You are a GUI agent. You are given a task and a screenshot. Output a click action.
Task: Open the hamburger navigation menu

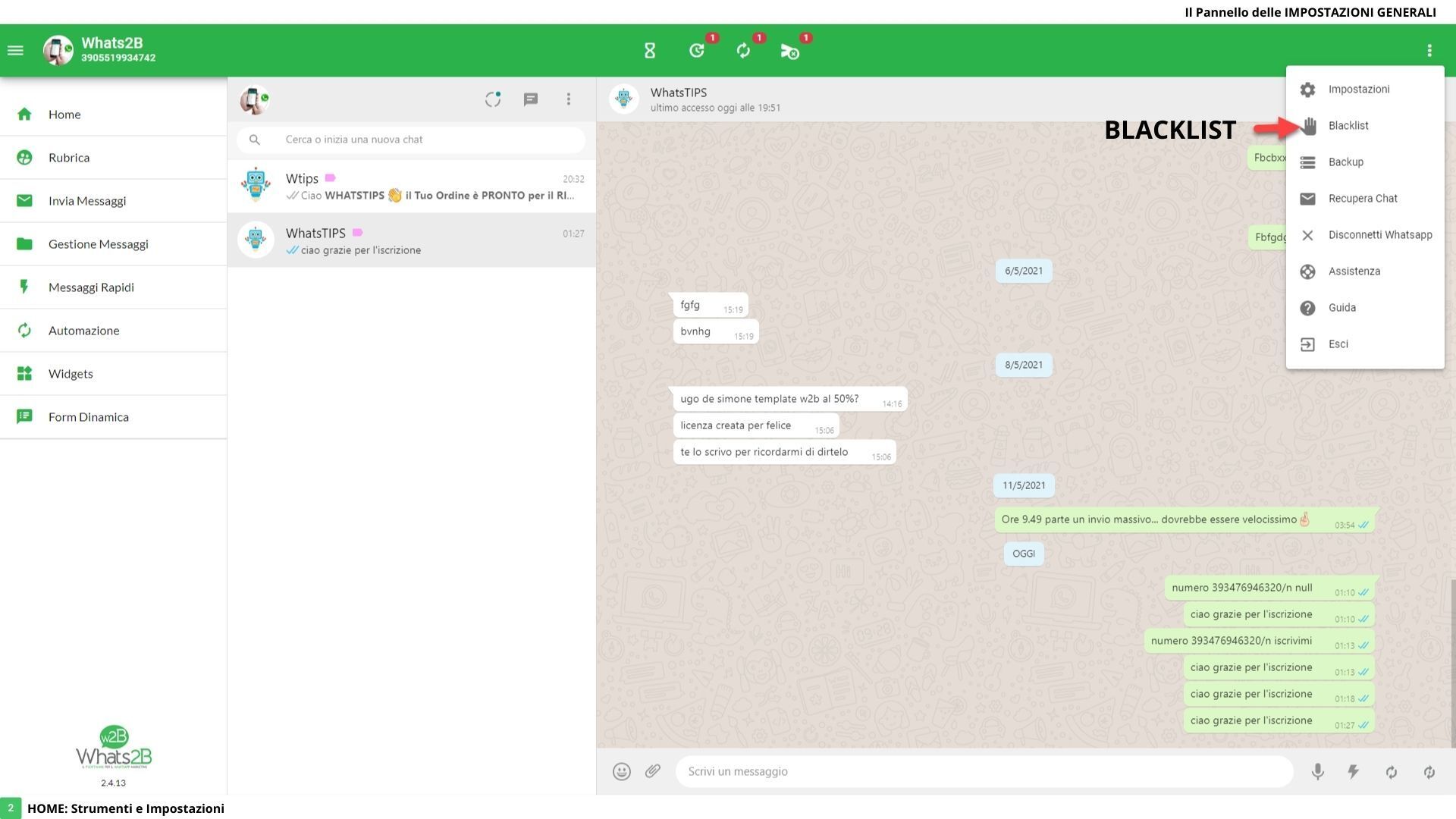(15, 51)
